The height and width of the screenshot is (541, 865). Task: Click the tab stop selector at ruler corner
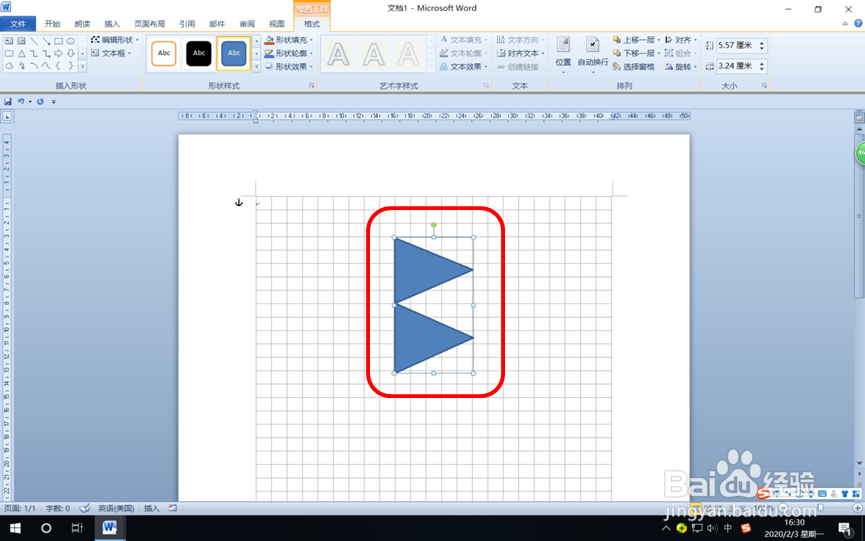pyautogui.click(x=7, y=116)
